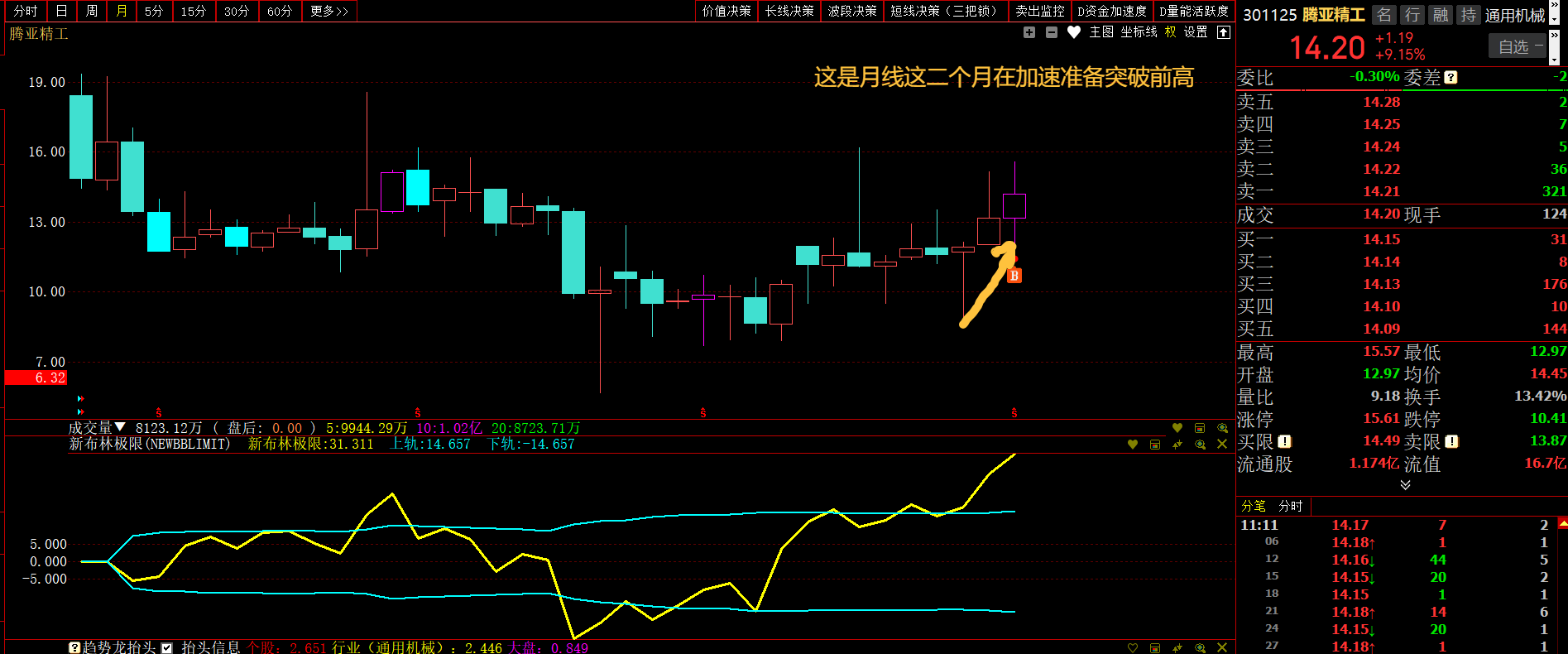Image resolution: width=1568 pixels, height=654 pixels.
Task: Select the 月 monthly period tab
Action: (x=122, y=12)
